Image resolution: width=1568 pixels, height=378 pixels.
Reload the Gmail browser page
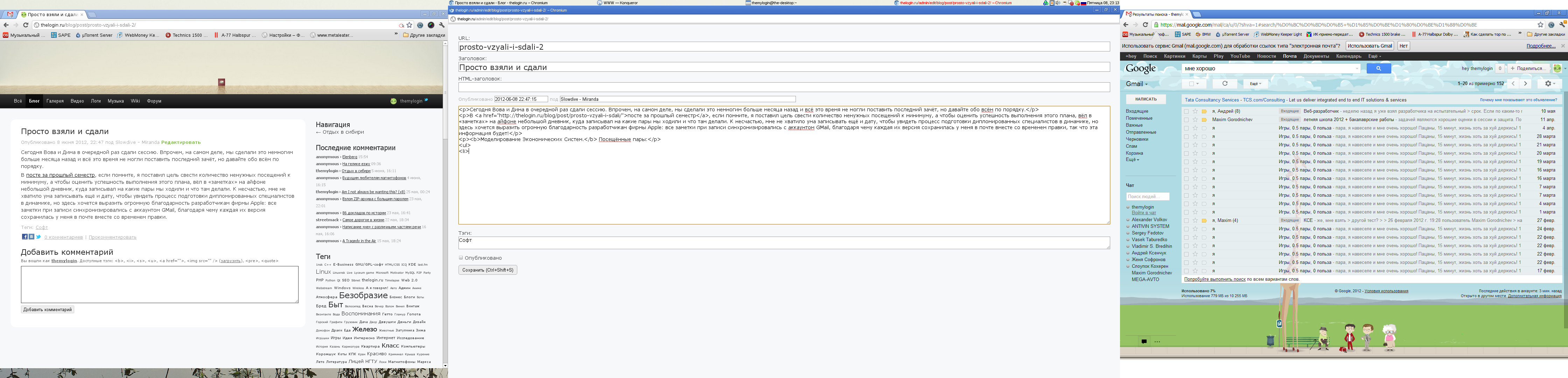[x=1146, y=25]
